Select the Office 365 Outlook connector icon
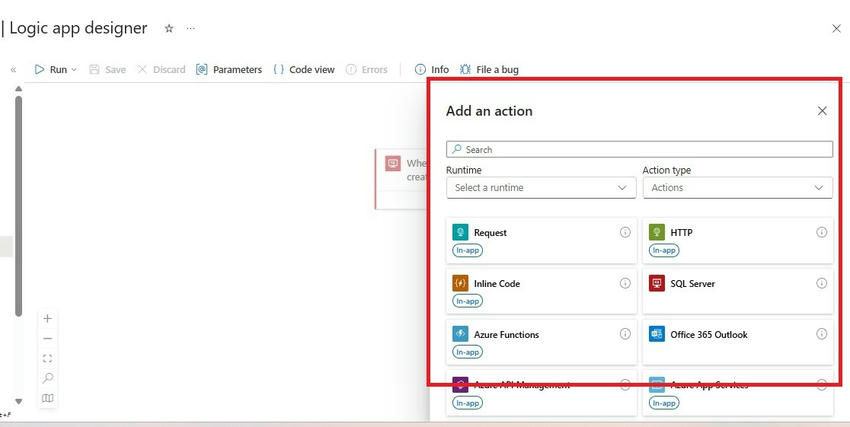This screenshot has height=427, width=850. tap(656, 334)
